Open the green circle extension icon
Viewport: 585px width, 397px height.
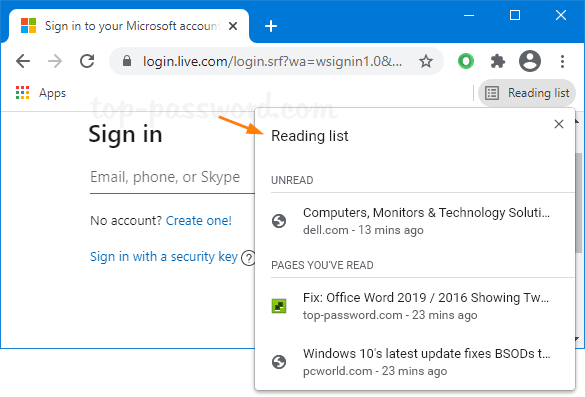click(466, 61)
